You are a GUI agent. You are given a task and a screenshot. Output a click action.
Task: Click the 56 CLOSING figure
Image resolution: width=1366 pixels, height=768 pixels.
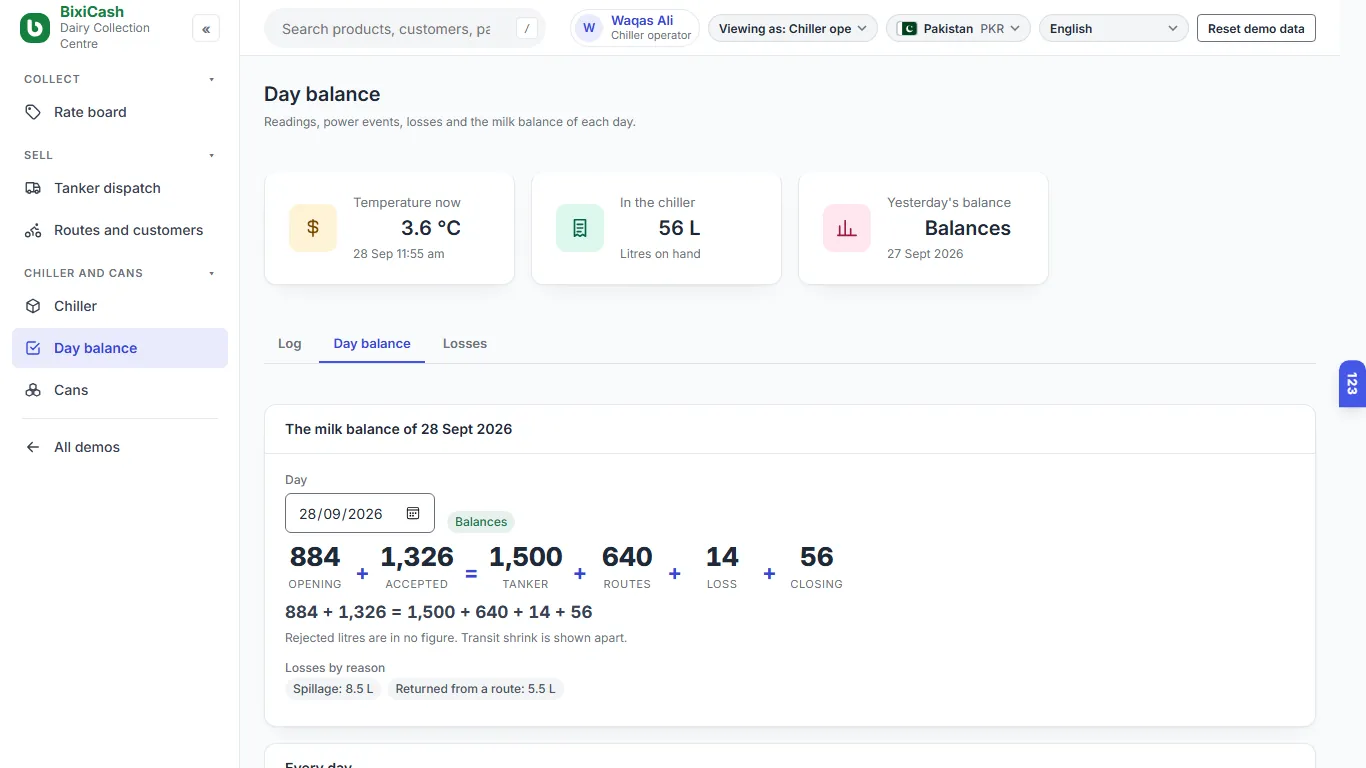click(817, 566)
